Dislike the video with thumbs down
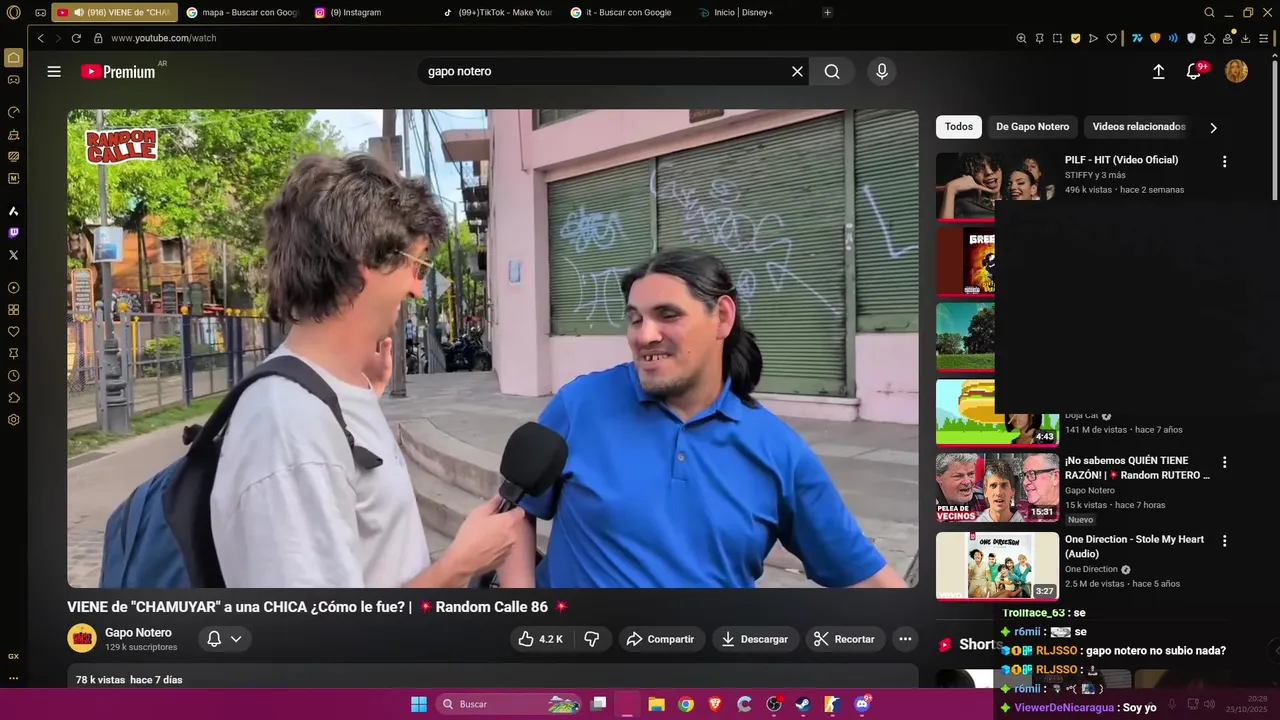 click(591, 639)
